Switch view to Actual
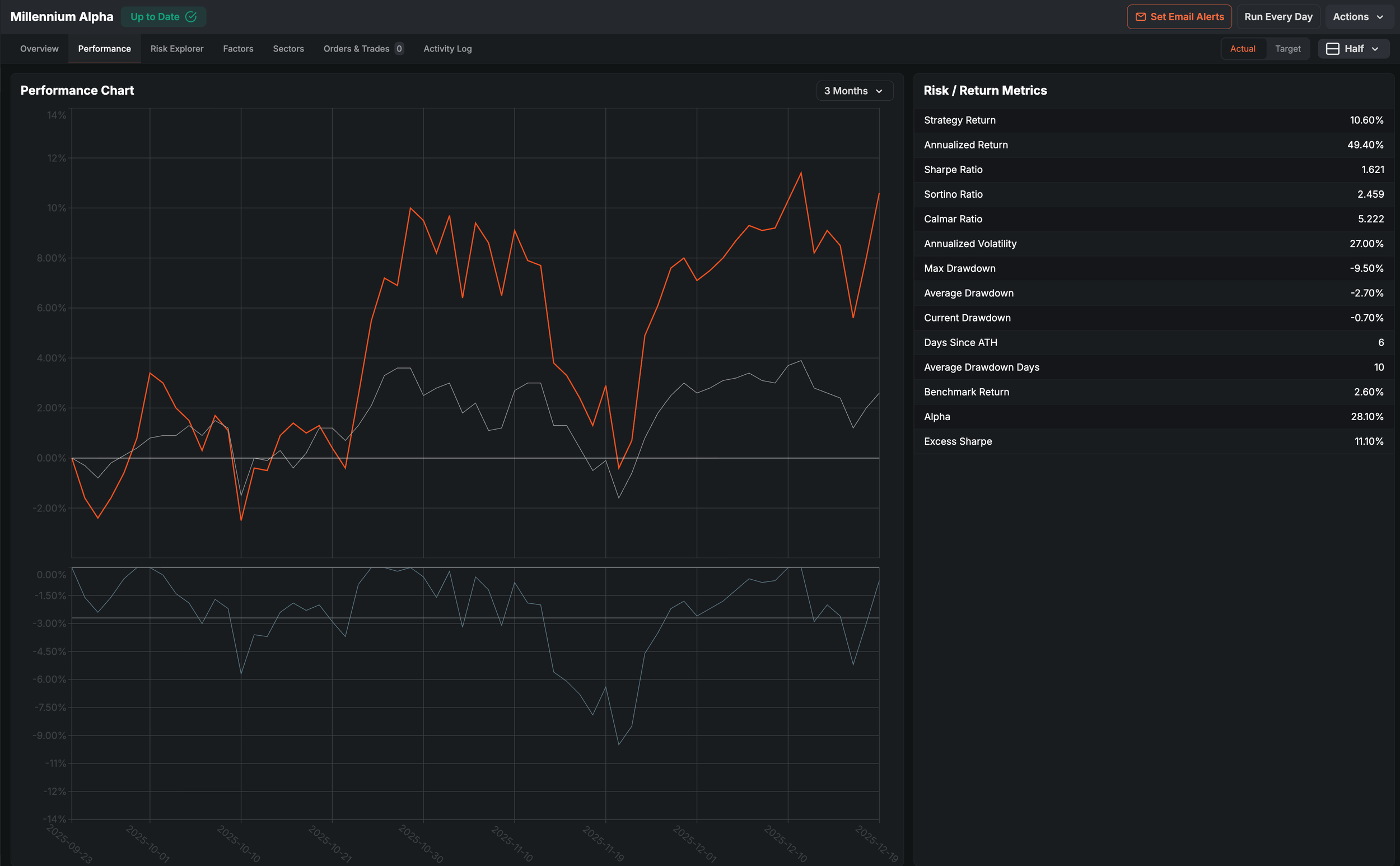This screenshot has width=1400, height=866. pyautogui.click(x=1243, y=49)
